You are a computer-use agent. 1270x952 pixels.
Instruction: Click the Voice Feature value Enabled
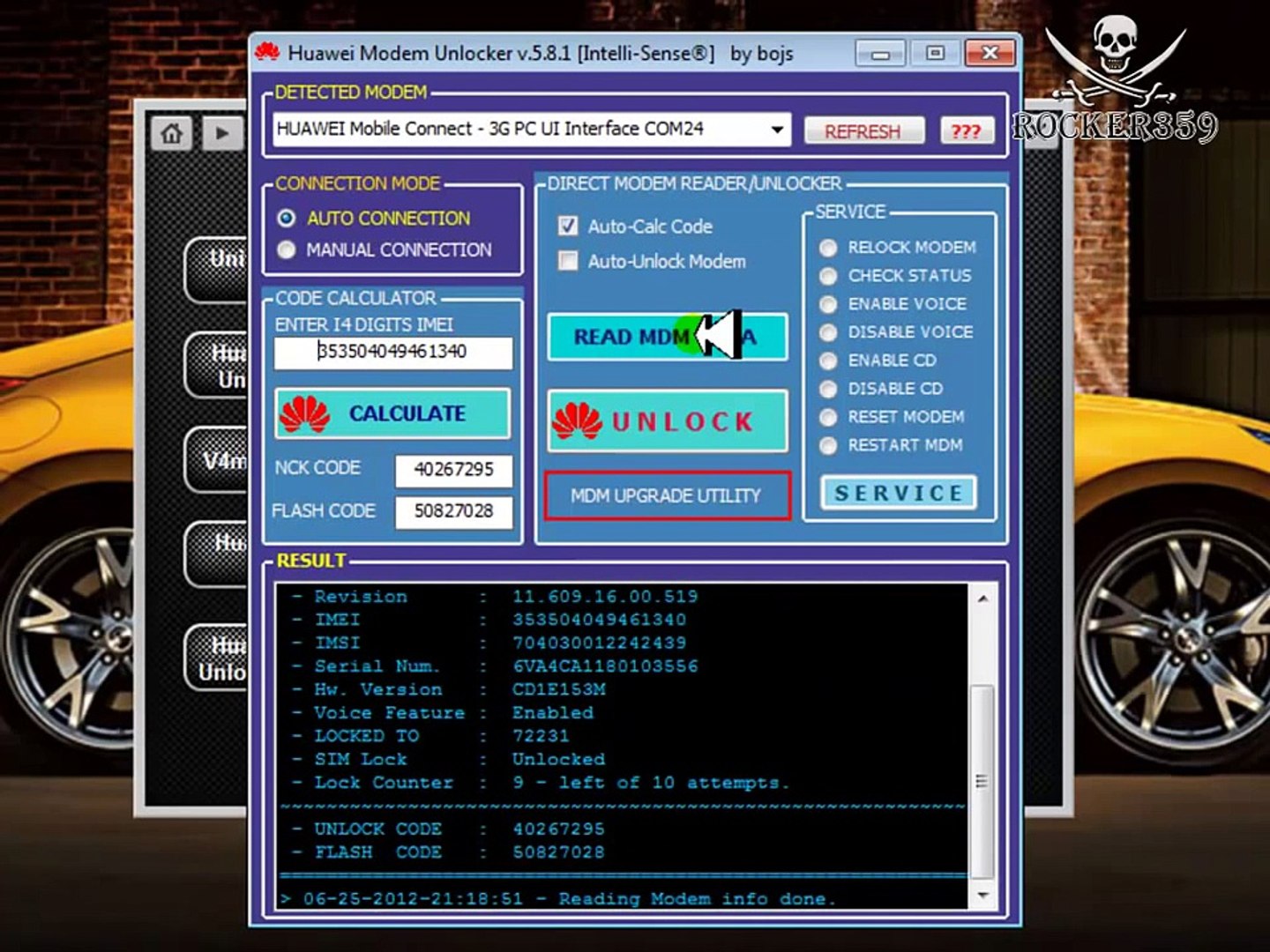[x=553, y=712]
